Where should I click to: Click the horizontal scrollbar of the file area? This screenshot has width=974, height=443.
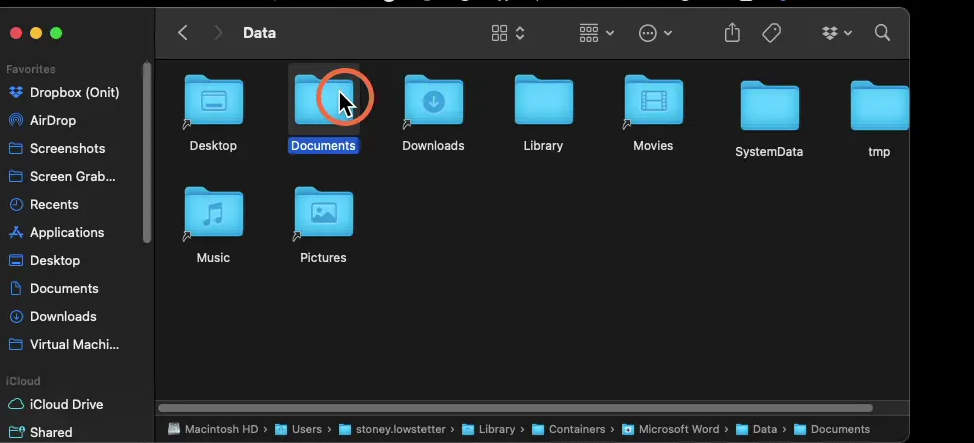click(516, 408)
